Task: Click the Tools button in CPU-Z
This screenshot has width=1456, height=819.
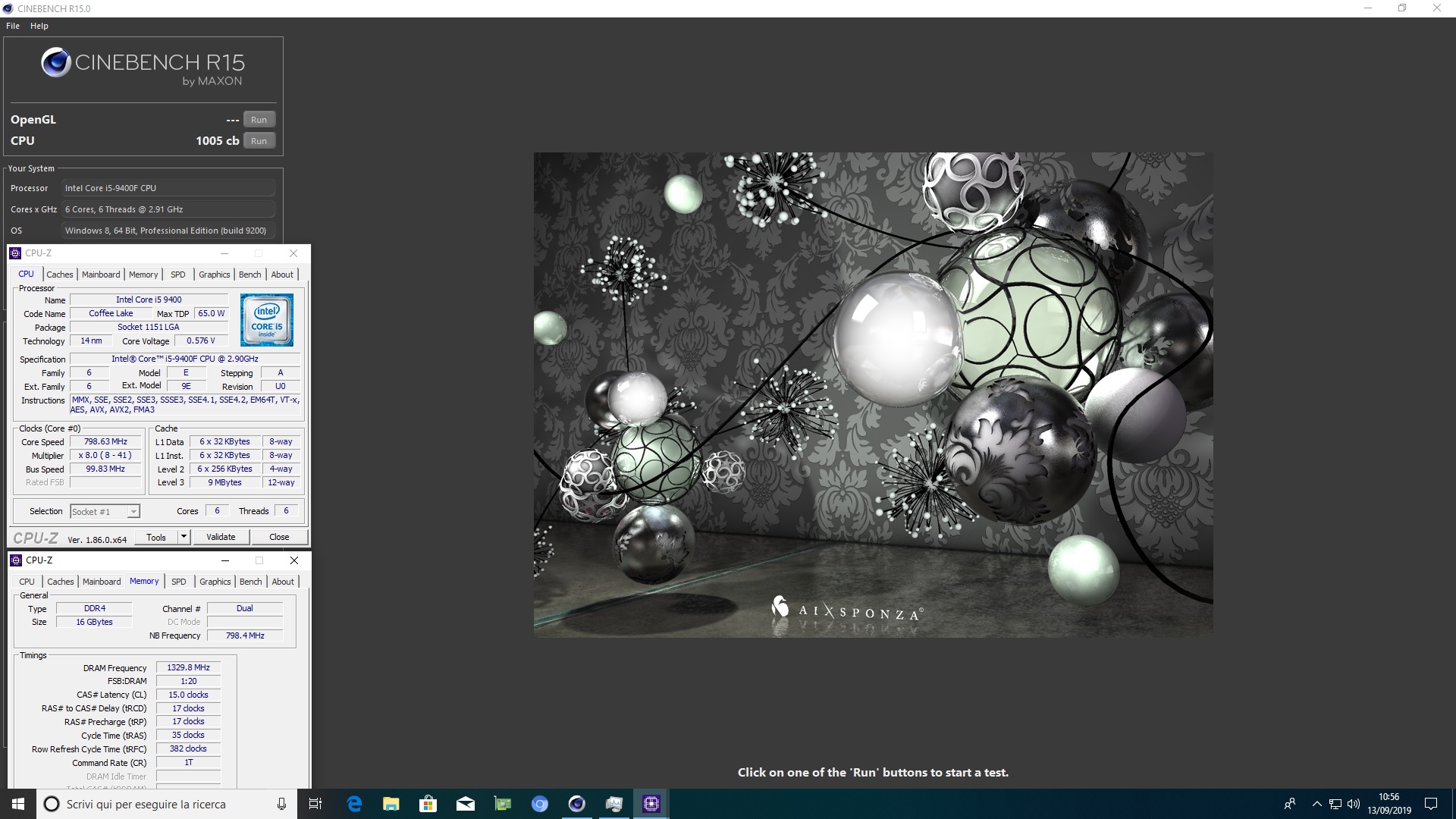Action: click(x=156, y=537)
